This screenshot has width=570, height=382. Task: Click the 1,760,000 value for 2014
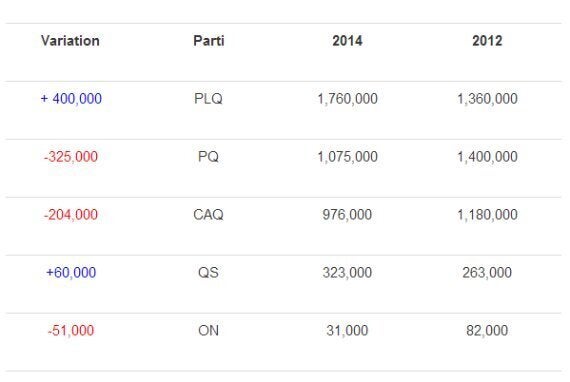click(x=348, y=98)
